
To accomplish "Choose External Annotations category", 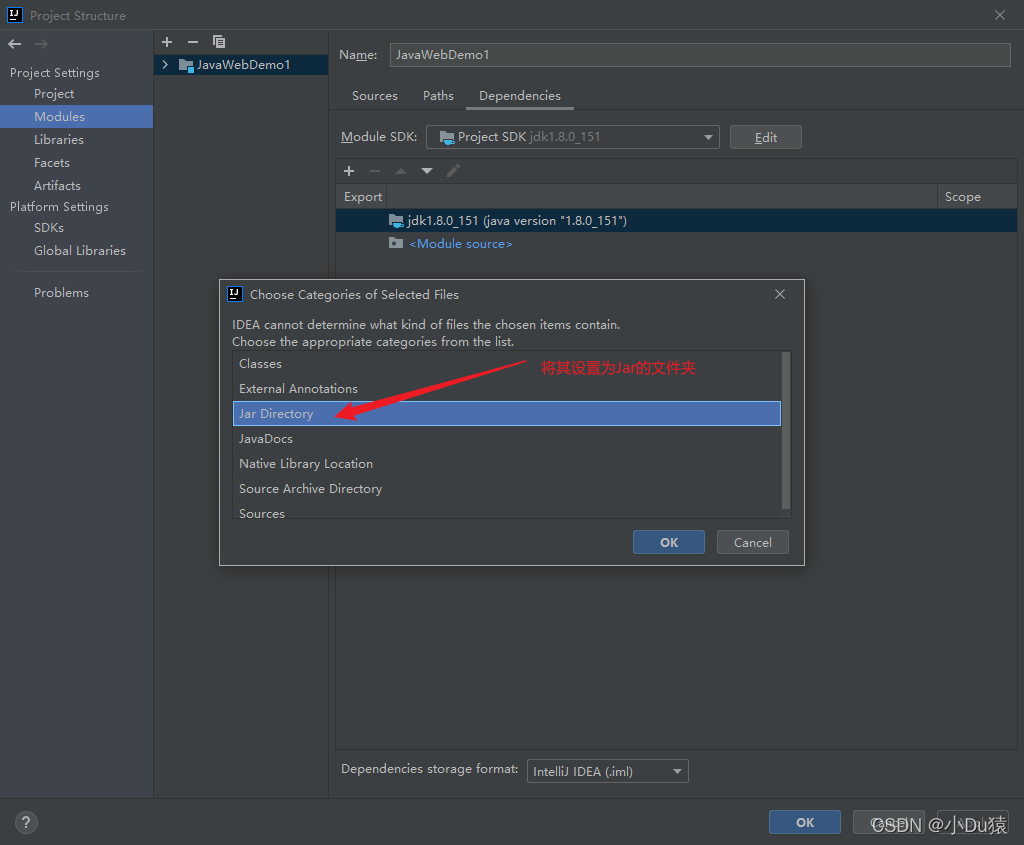I will click(x=507, y=389).
